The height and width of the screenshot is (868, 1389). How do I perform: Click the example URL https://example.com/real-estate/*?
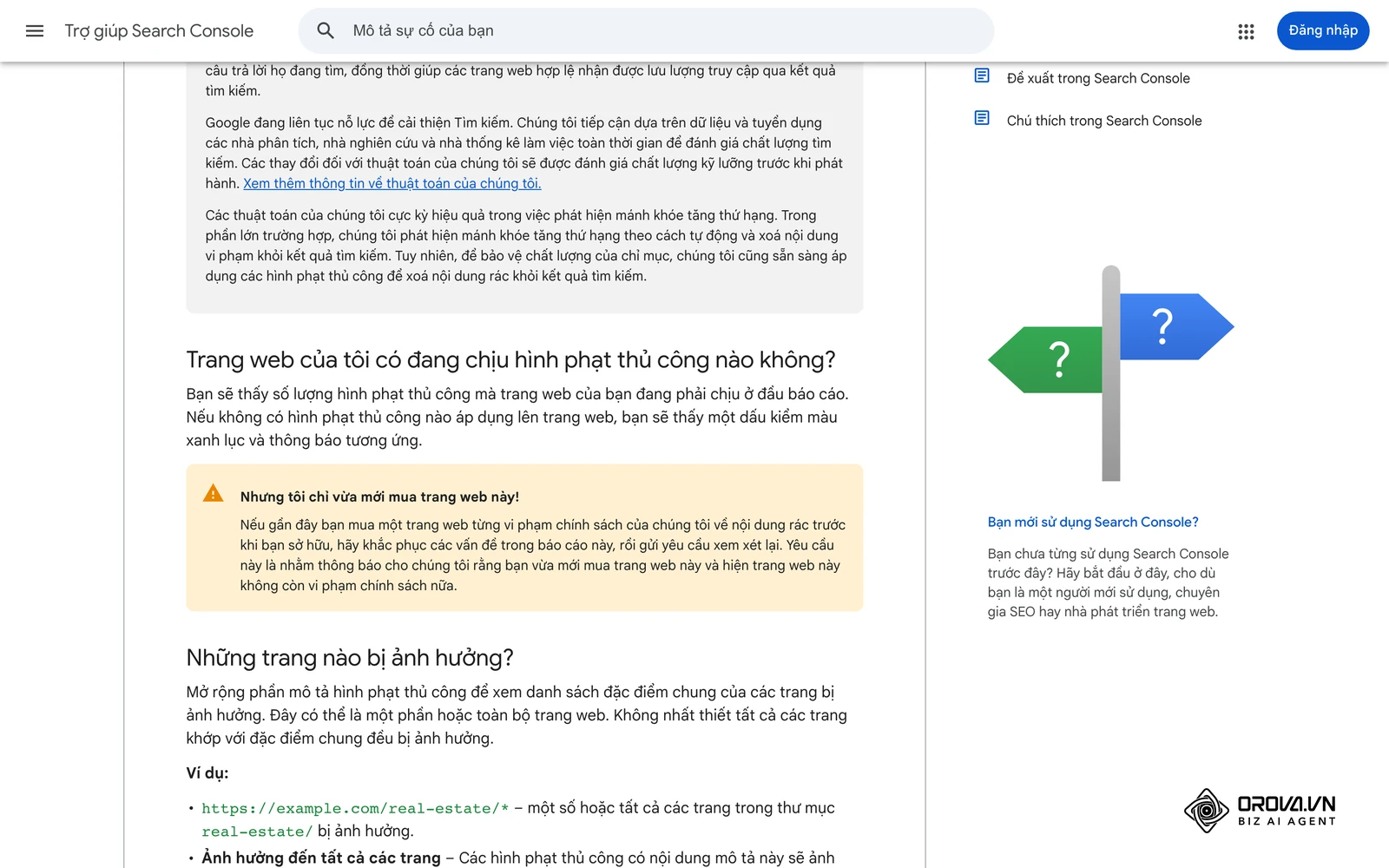coord(355,808)
